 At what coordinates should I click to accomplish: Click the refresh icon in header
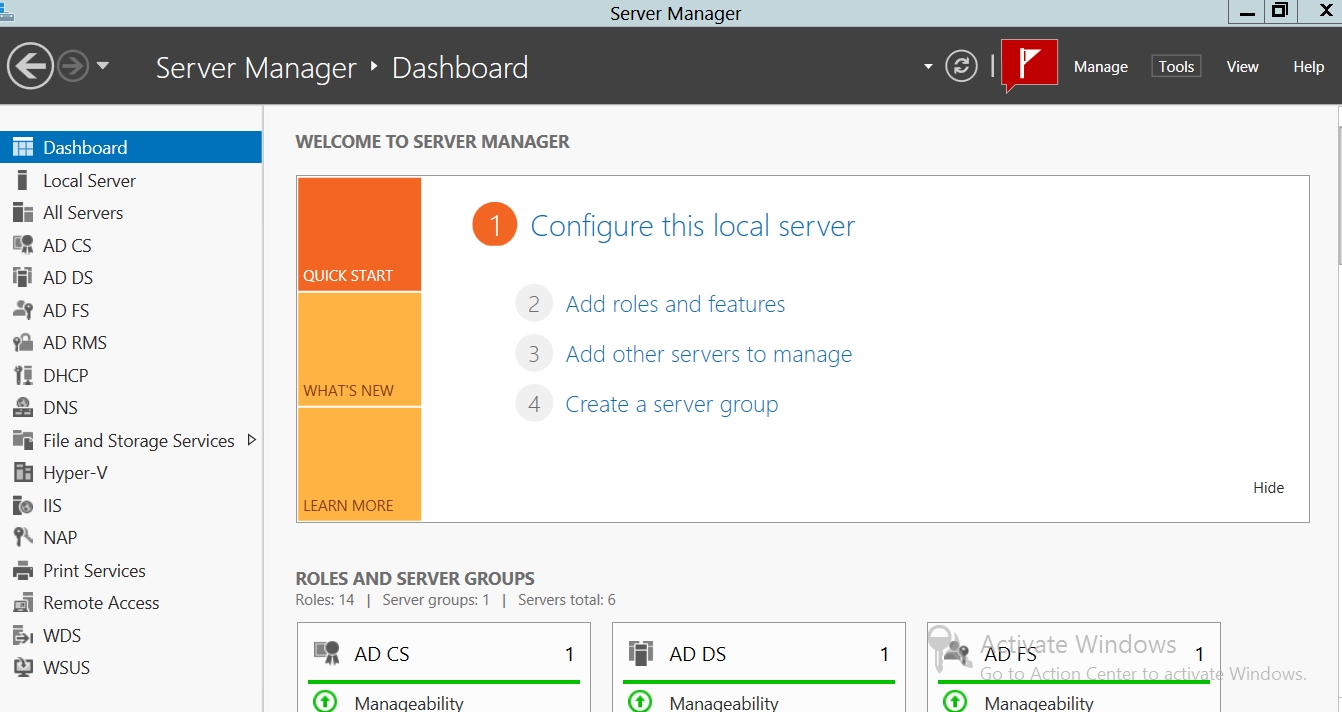(x=961, y=67)
